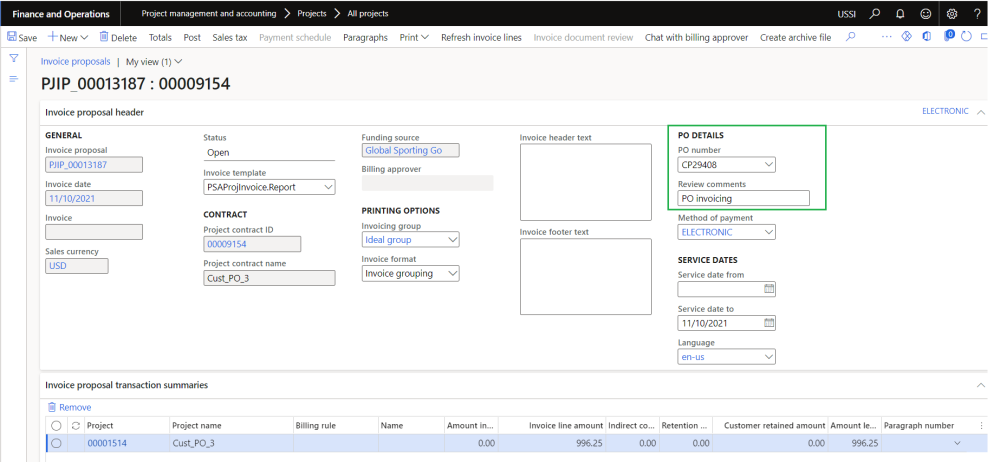Expand the Invoice template dropdown
1000x462 pixels.
328,187
